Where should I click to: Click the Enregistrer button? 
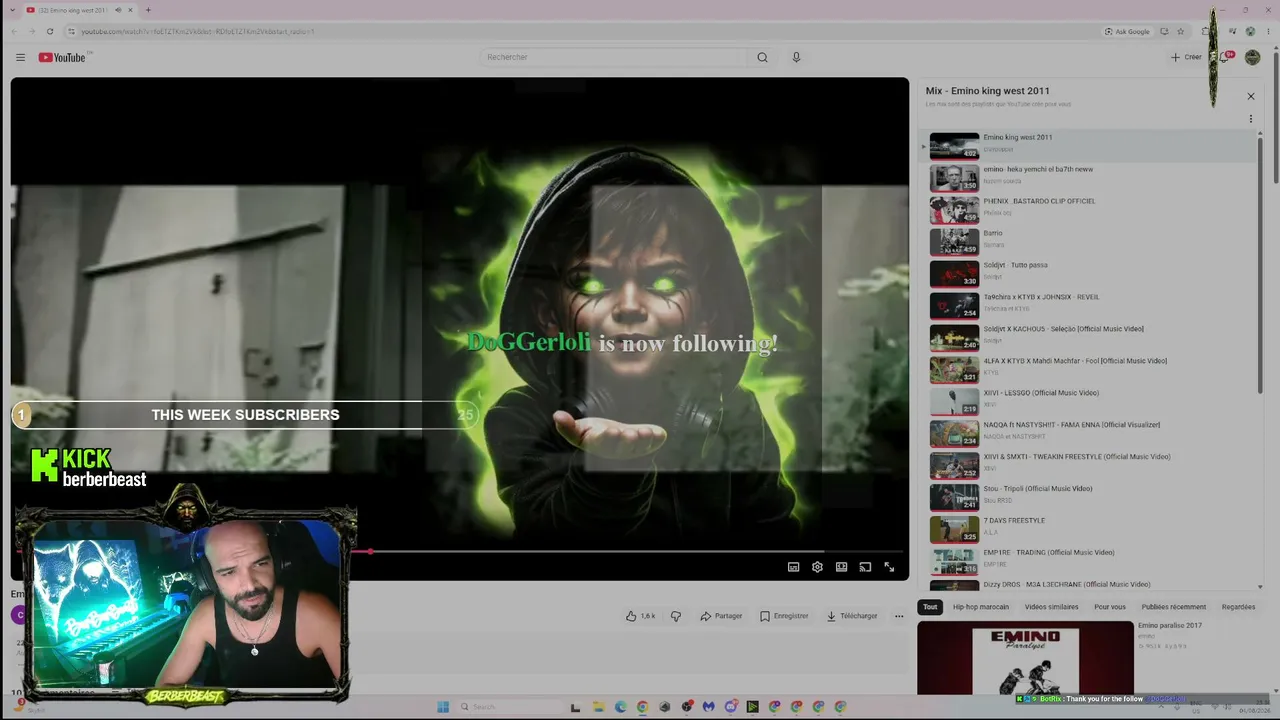coord(784,616)
